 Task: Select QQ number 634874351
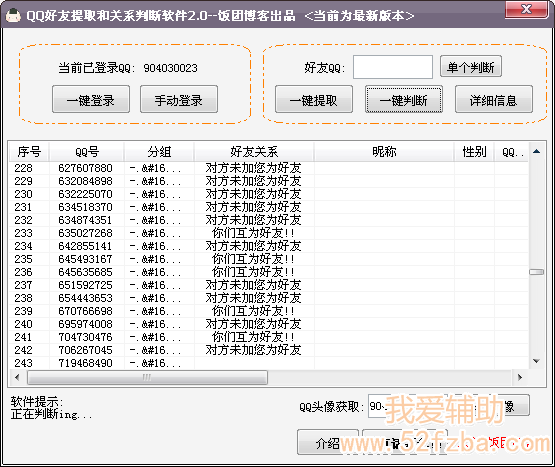click(85, 220)
